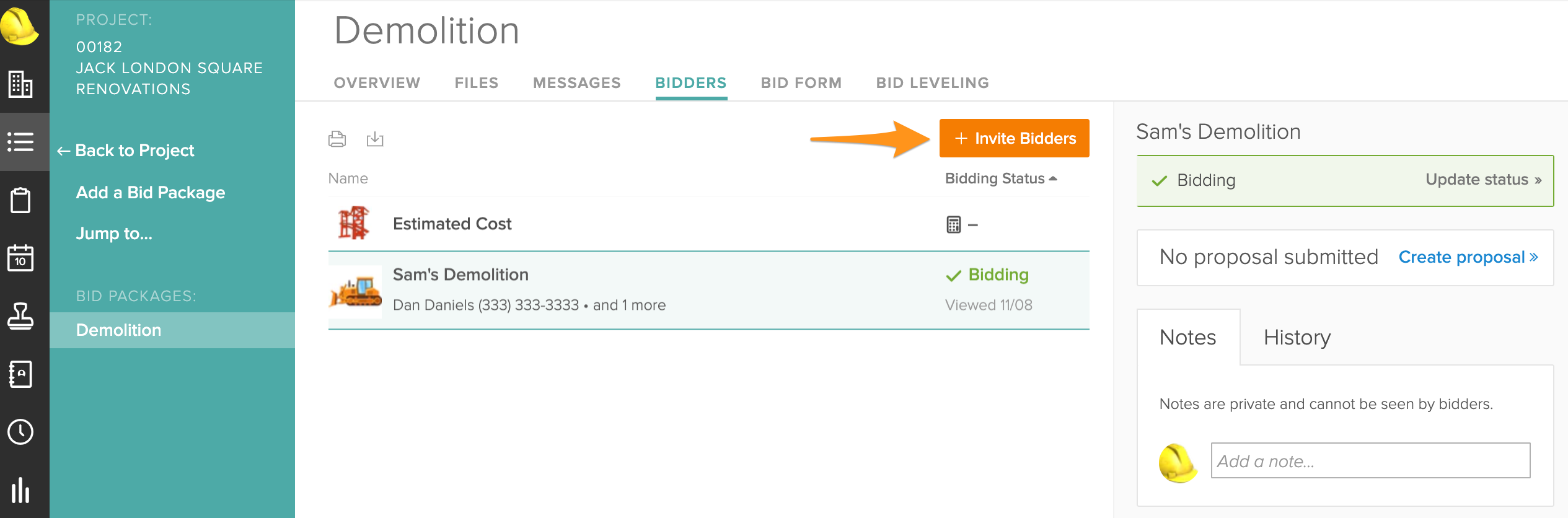
Task: Open the calendar icon in left rail
Action: coord(20,258)
